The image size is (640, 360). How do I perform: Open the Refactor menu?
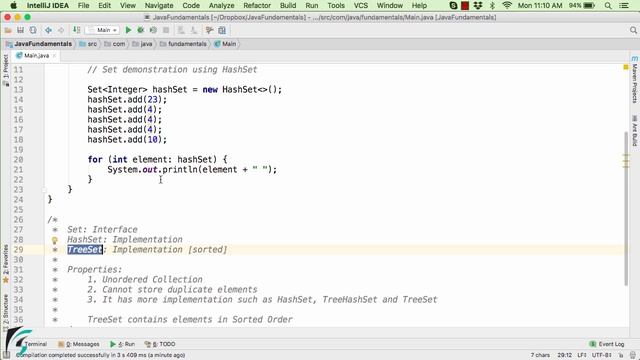click(x=257, y=5)
